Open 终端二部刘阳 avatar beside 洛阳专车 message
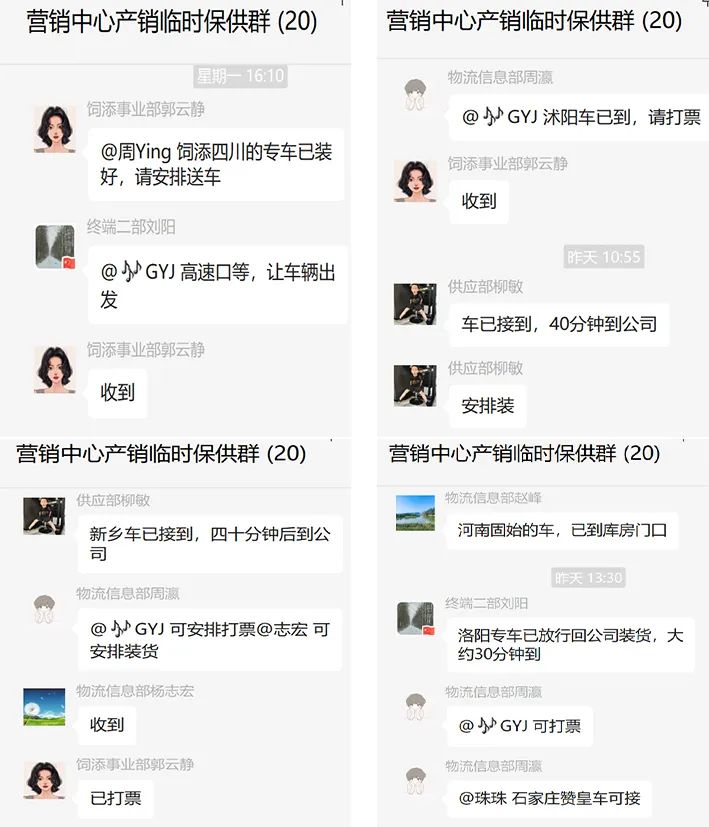The height and width of the screenshot is (827, 709). point(416,618)
